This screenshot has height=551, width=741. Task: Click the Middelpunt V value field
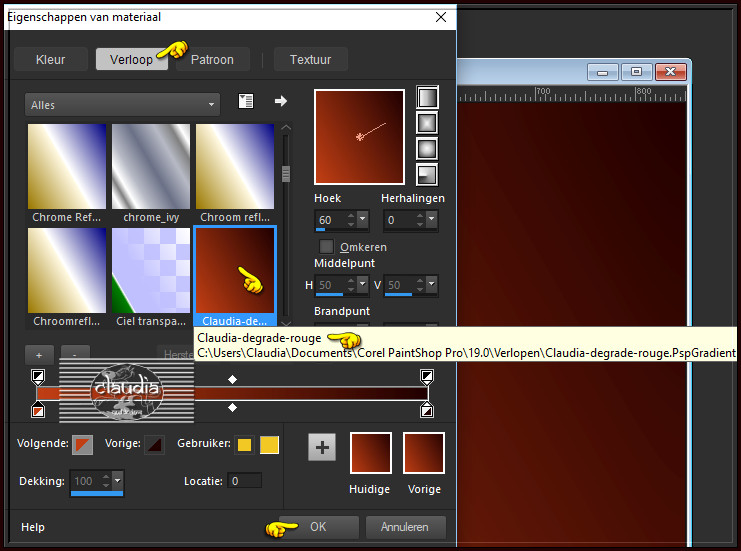pos(400,284)
